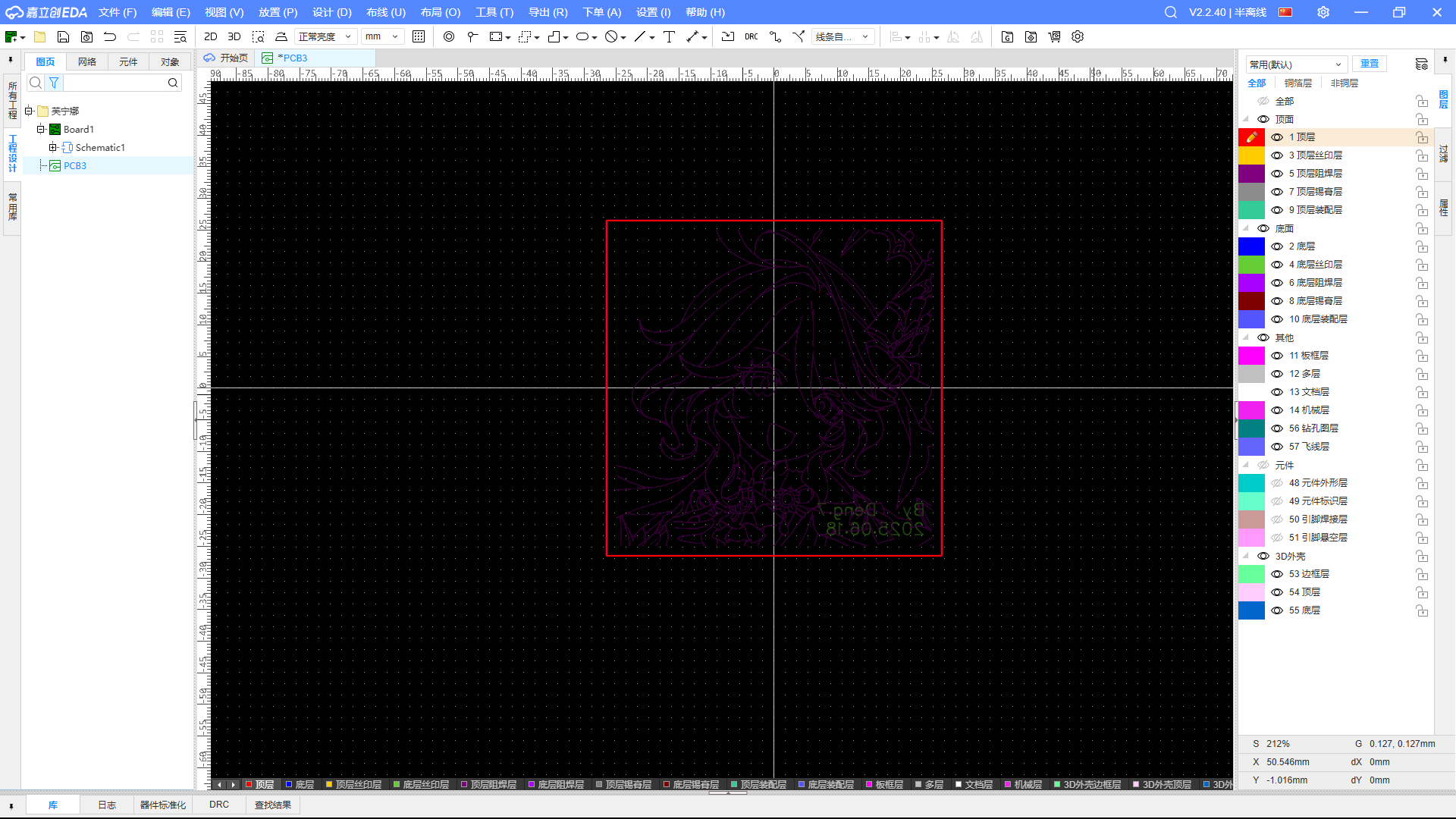Open the order cart toolbar icon
1456x819 pixels.
1054,36
